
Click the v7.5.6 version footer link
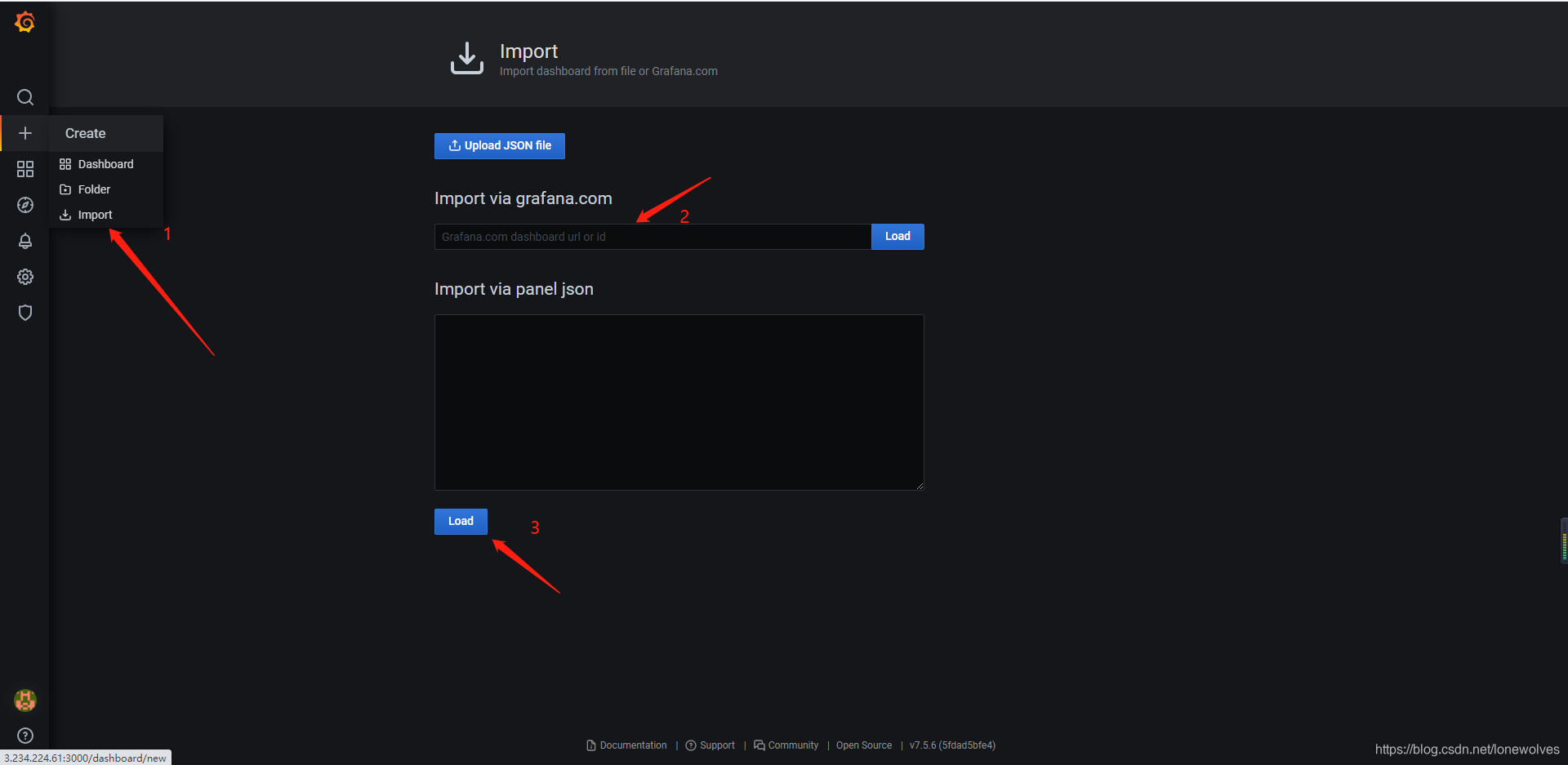tap(952, 745)
